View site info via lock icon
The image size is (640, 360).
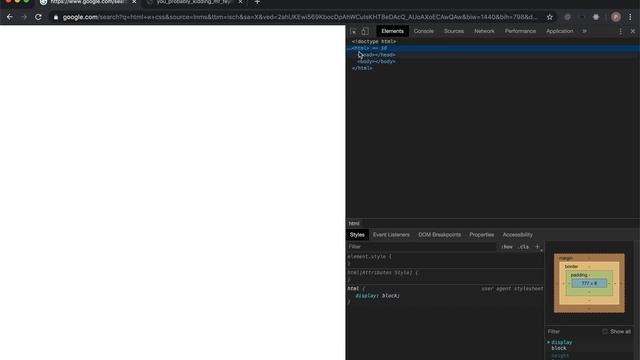click(x=56, y=17)
